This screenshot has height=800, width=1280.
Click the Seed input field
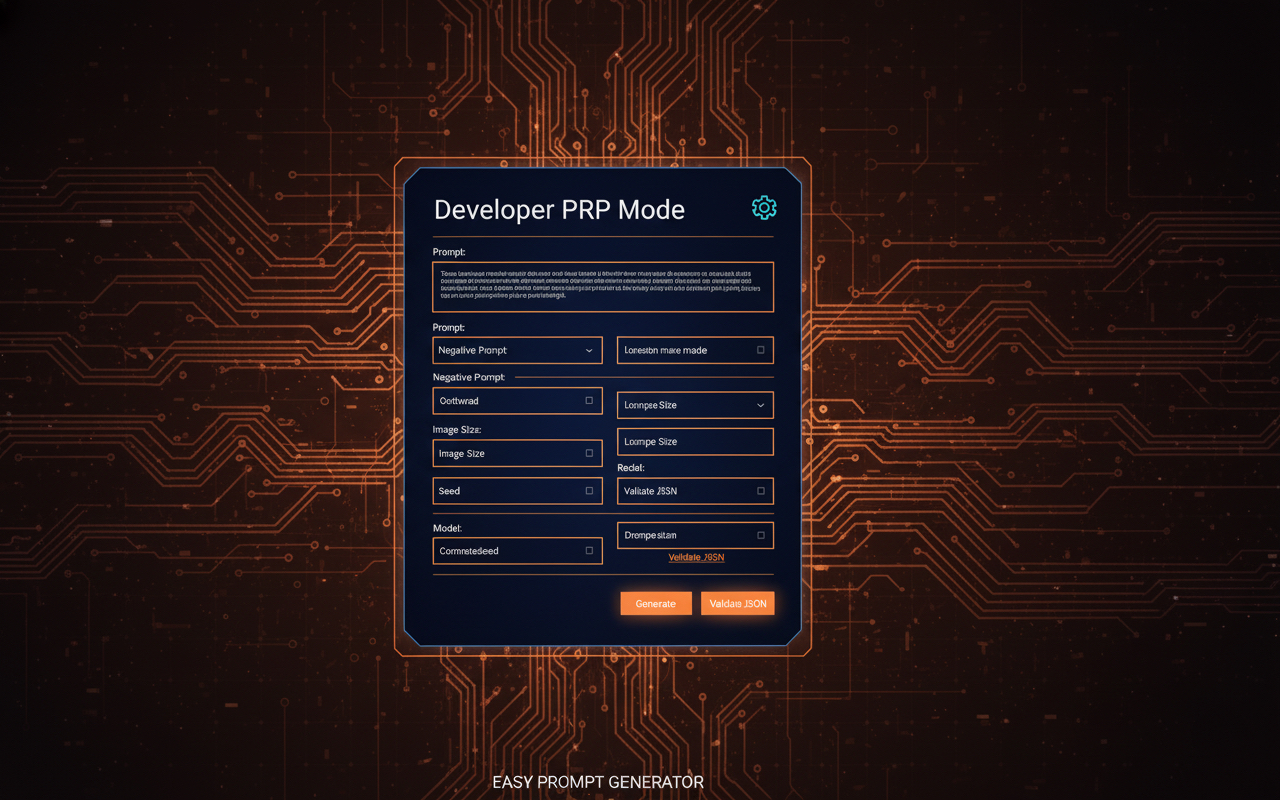[500, 491]
